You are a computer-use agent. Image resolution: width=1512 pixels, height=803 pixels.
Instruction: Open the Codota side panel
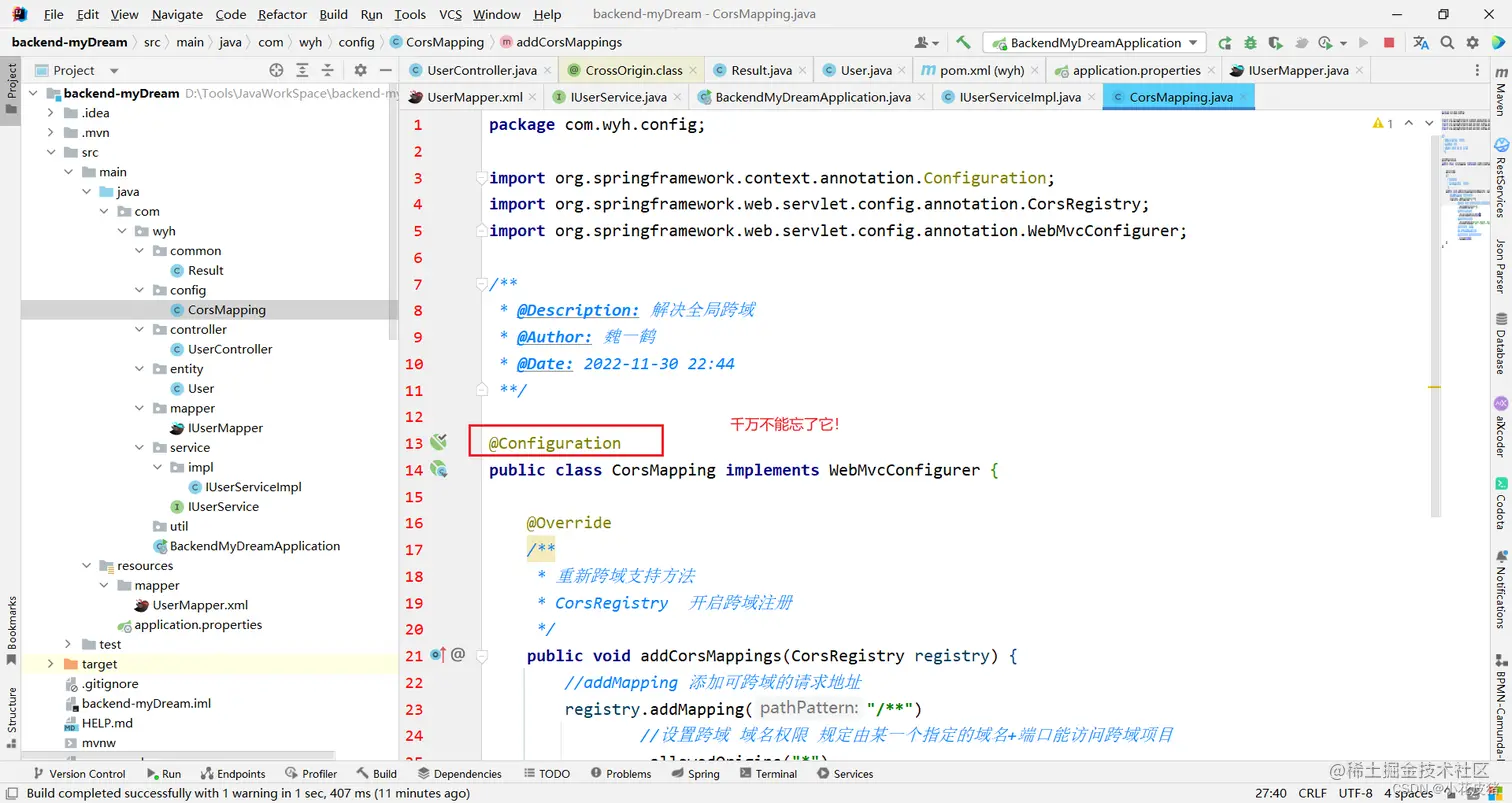click(1500, 506)
